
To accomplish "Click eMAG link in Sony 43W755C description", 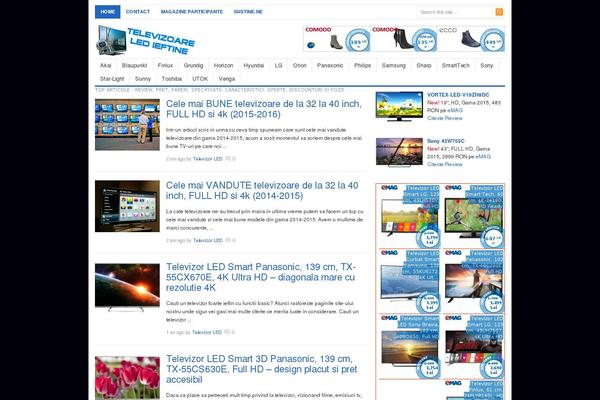I will coord(483,157).
